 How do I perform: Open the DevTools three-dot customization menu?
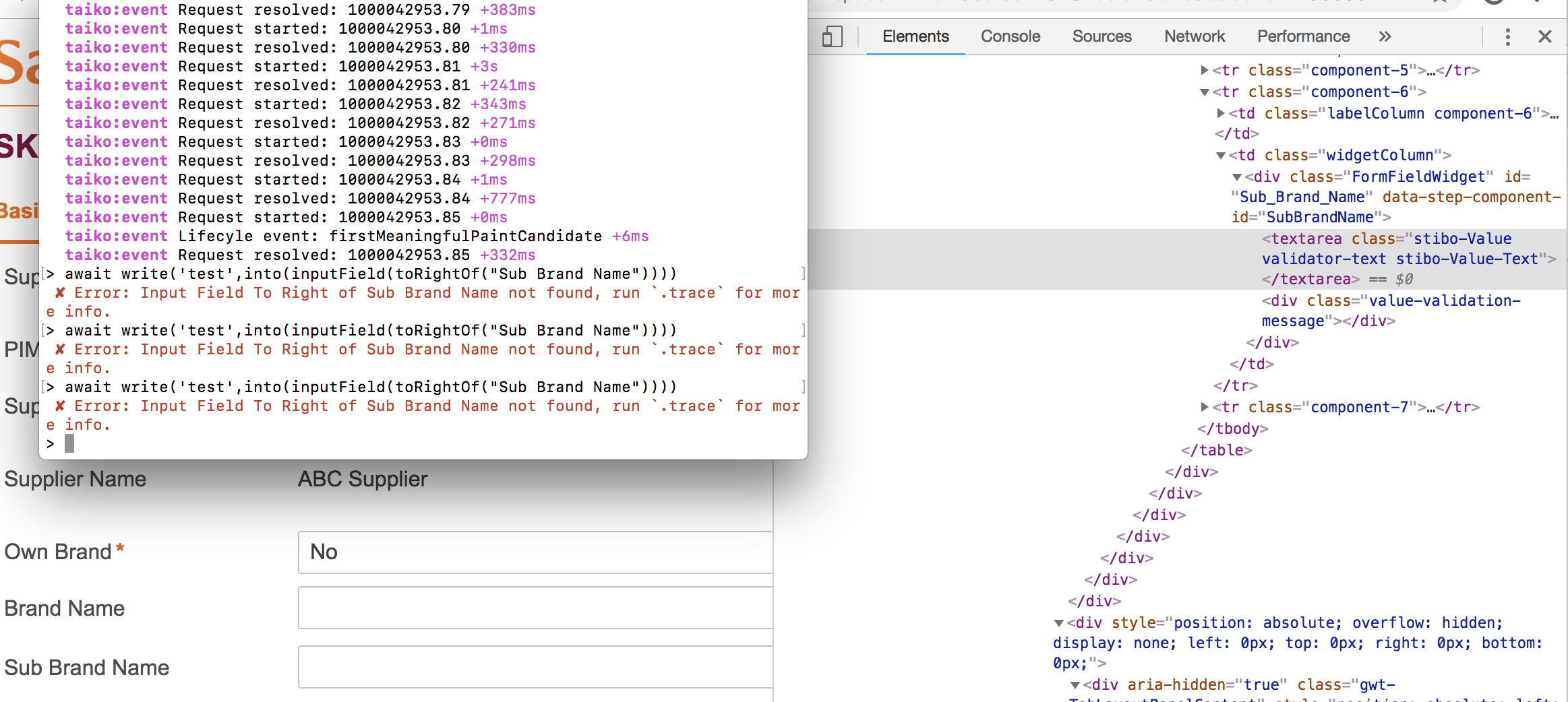click(x=1507, y=37)
